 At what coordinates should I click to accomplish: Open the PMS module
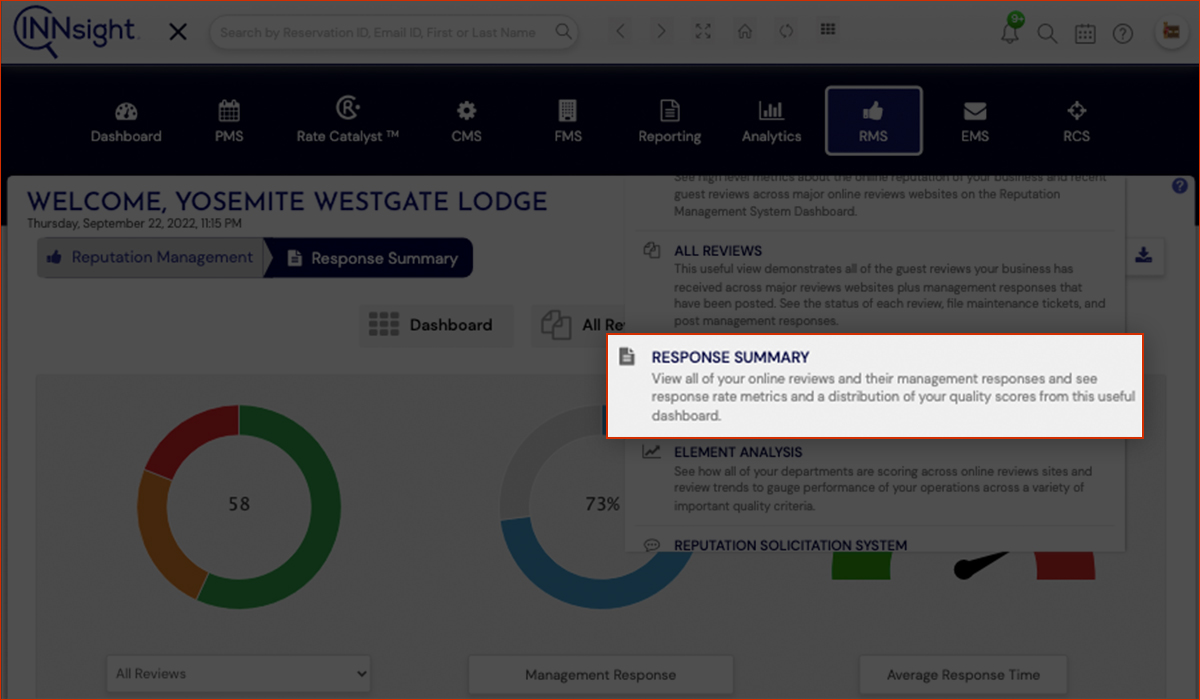229,121
